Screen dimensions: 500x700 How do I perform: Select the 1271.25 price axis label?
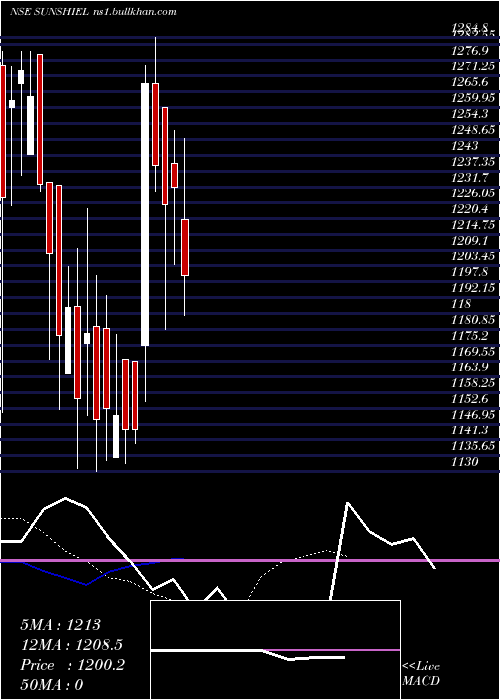(473, 67)
